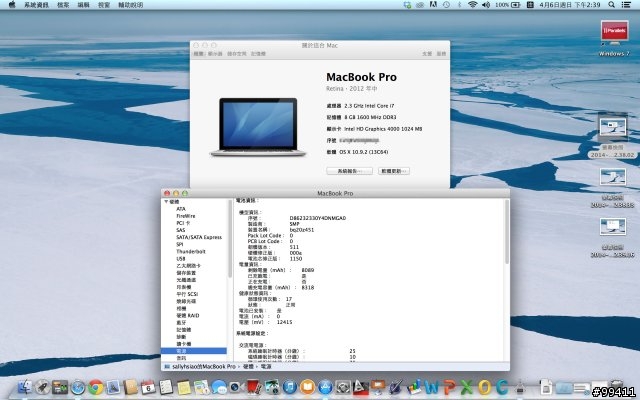Launch iTunes from the Dock
Viewport: 640px width, 400px height.
[289, 387]
